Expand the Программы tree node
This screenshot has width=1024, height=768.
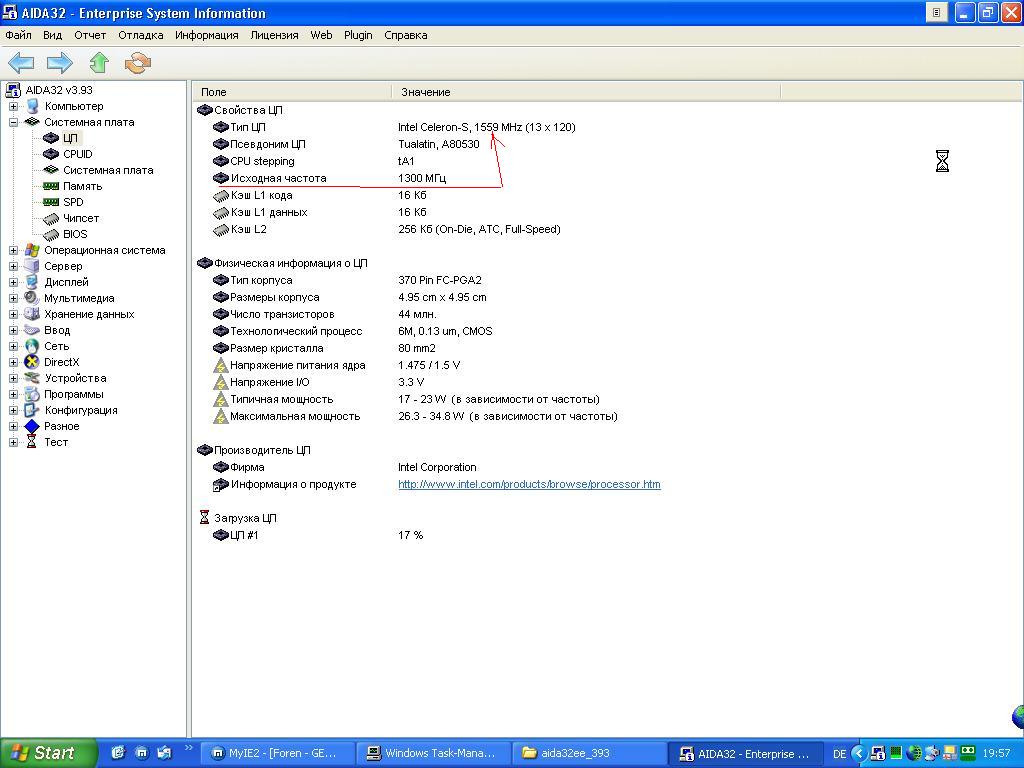tap(13, 394)
